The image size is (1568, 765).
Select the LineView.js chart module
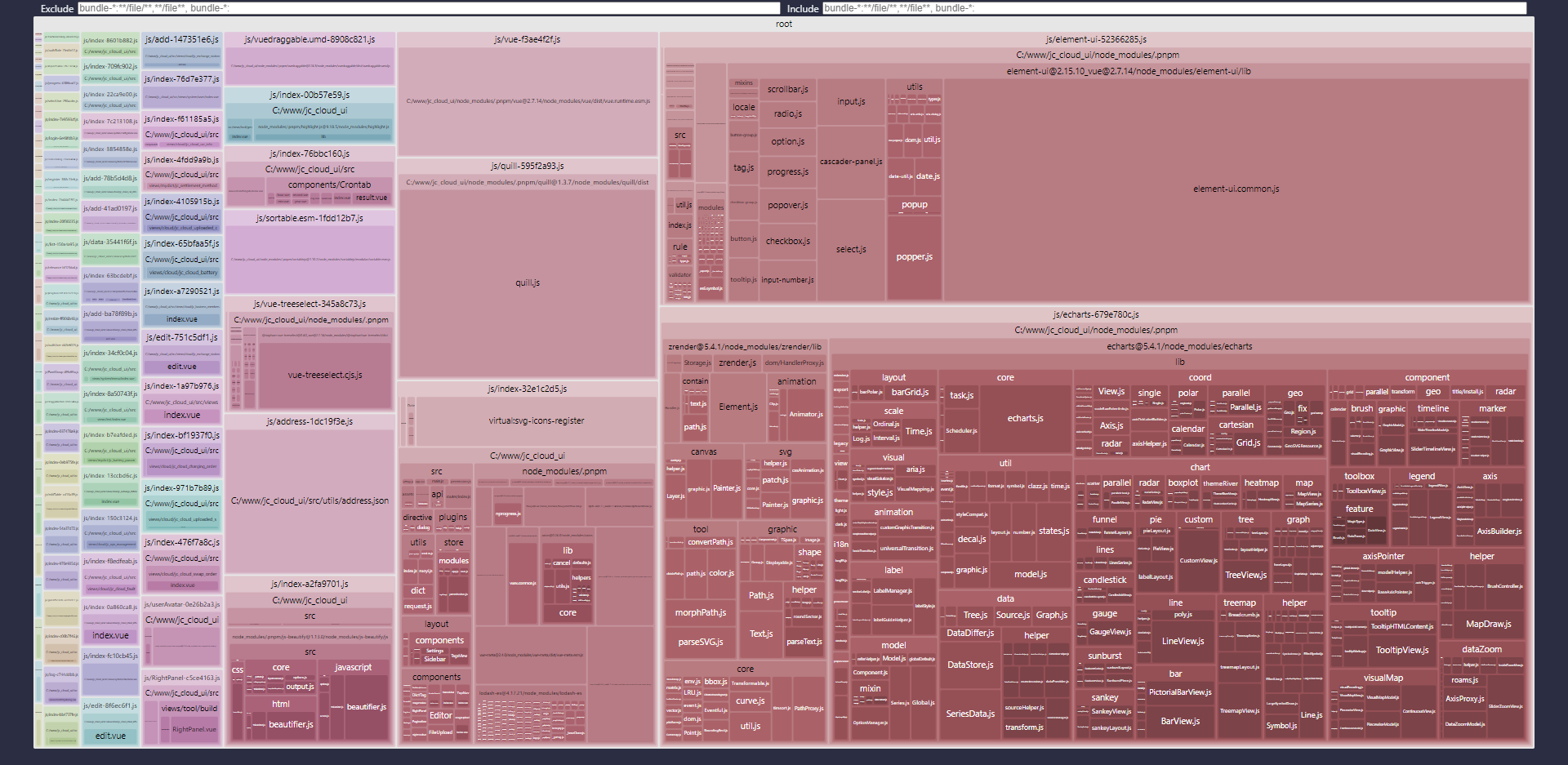coord(1183,641)
